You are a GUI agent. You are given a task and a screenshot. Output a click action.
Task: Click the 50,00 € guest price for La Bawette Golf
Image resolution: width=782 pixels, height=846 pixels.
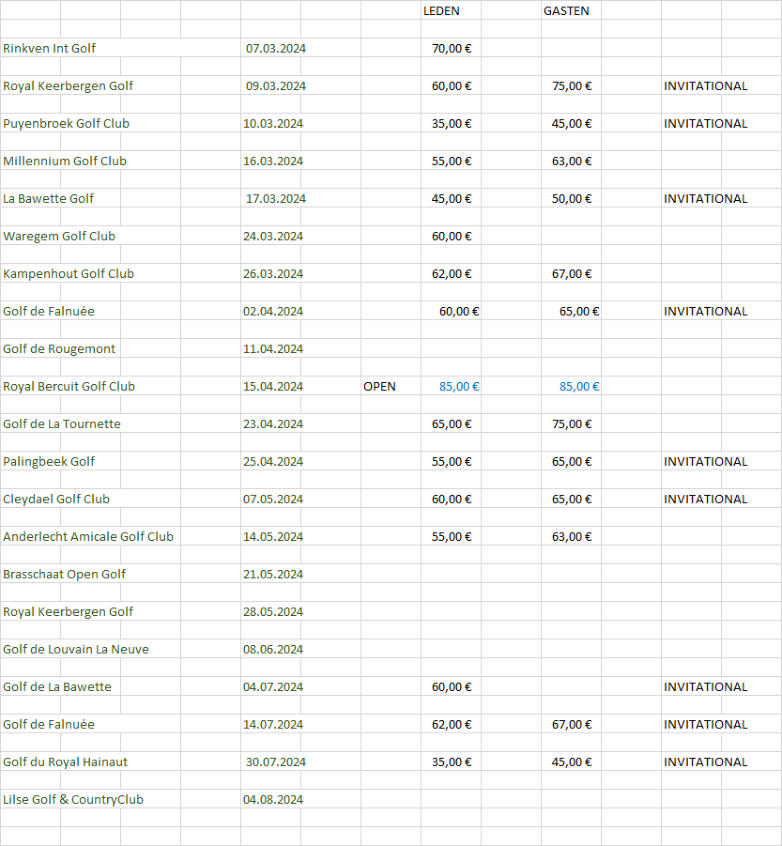(x=572, y=199)
